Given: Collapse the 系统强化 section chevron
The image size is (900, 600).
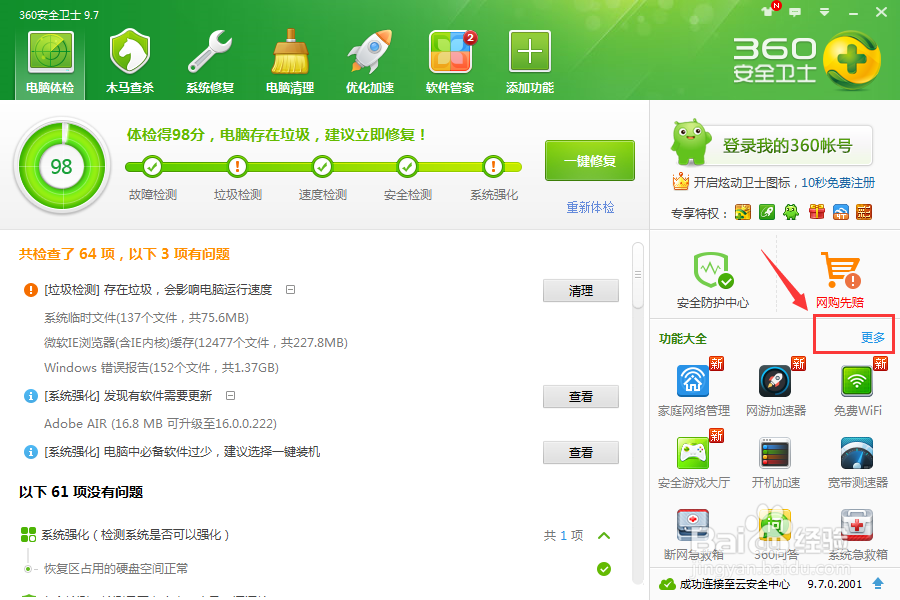Looking at the screenshot, I should (x=604, y=536).
